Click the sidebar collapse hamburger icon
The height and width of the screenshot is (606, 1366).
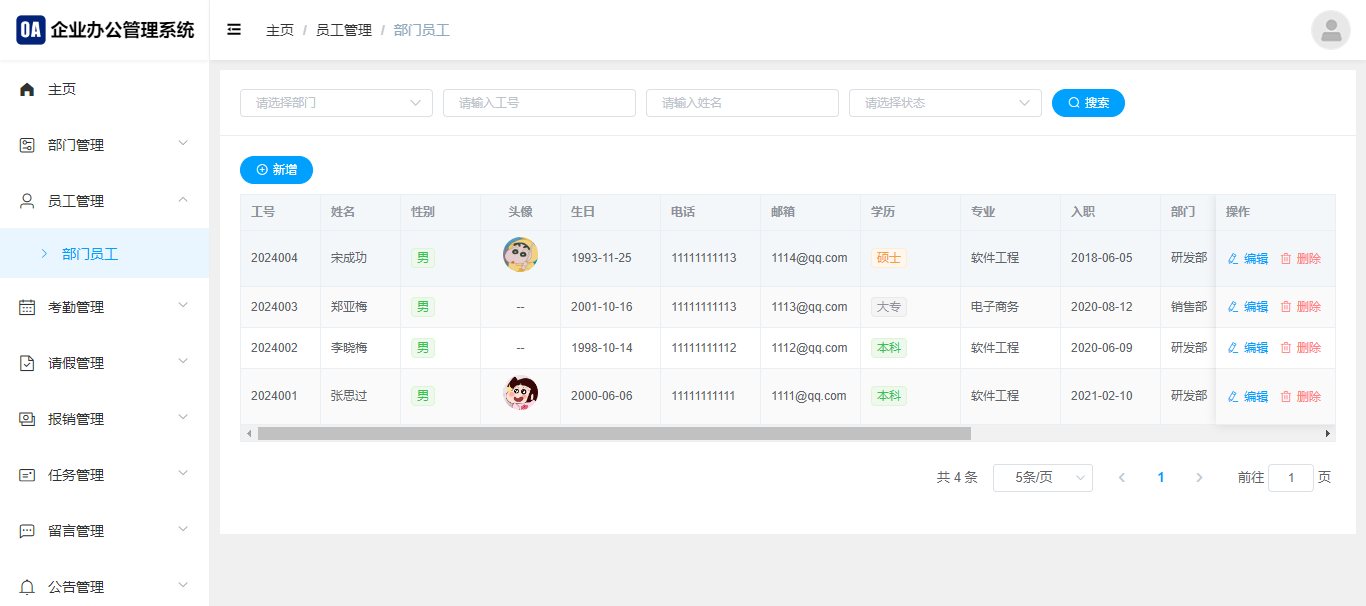tap(234, 30)
